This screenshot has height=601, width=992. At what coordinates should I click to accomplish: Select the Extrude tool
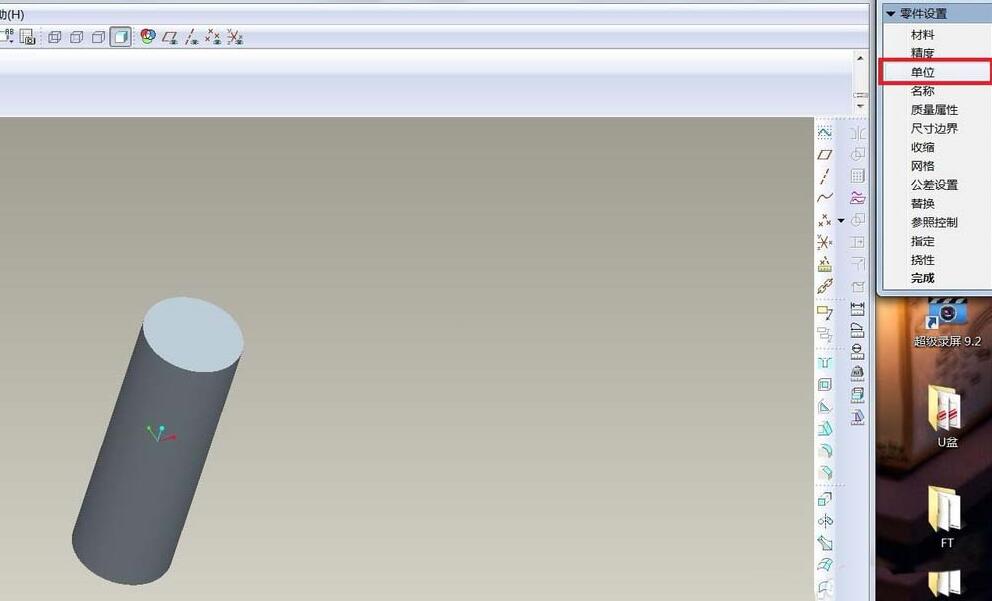tap(824, 499)
